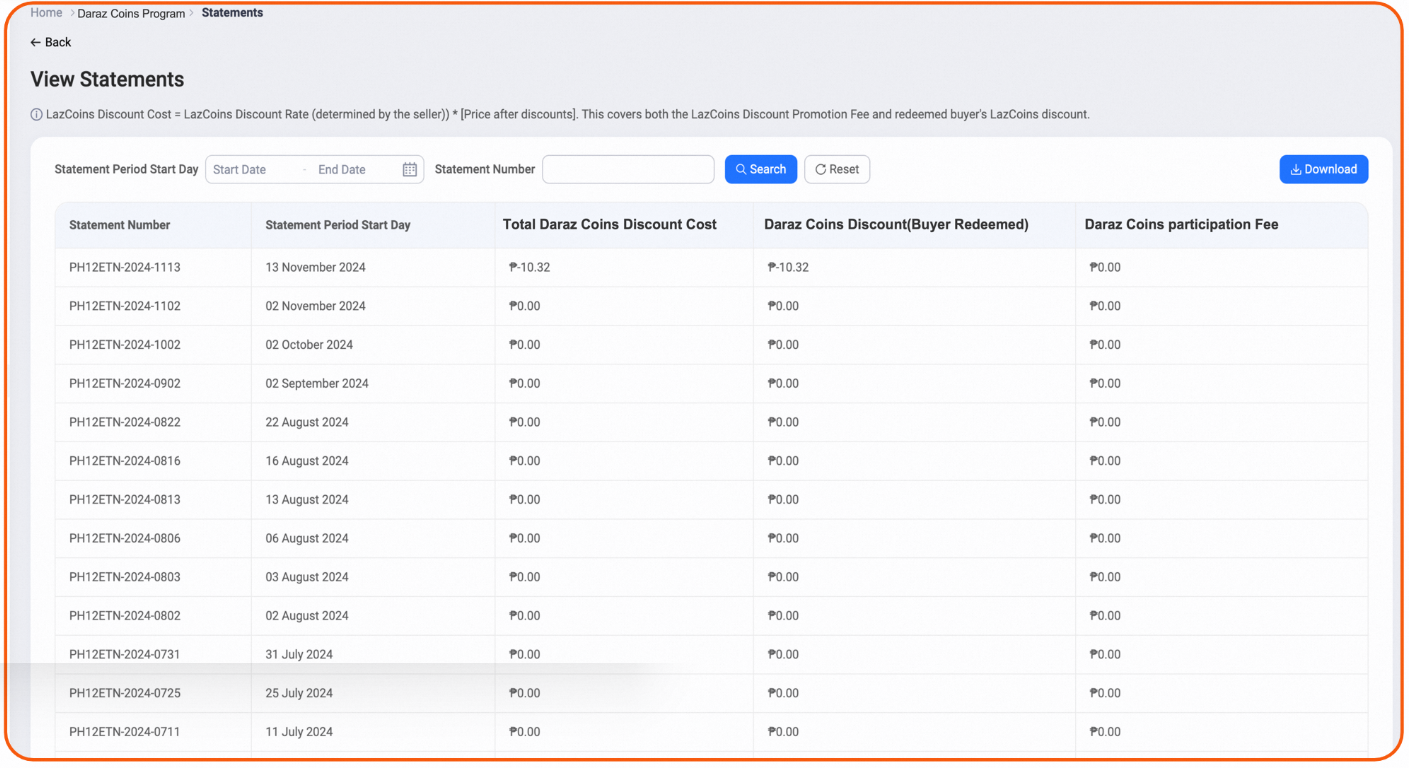
Task: Go to Home in the breadcrumb
Action: [x=46, y=13]
